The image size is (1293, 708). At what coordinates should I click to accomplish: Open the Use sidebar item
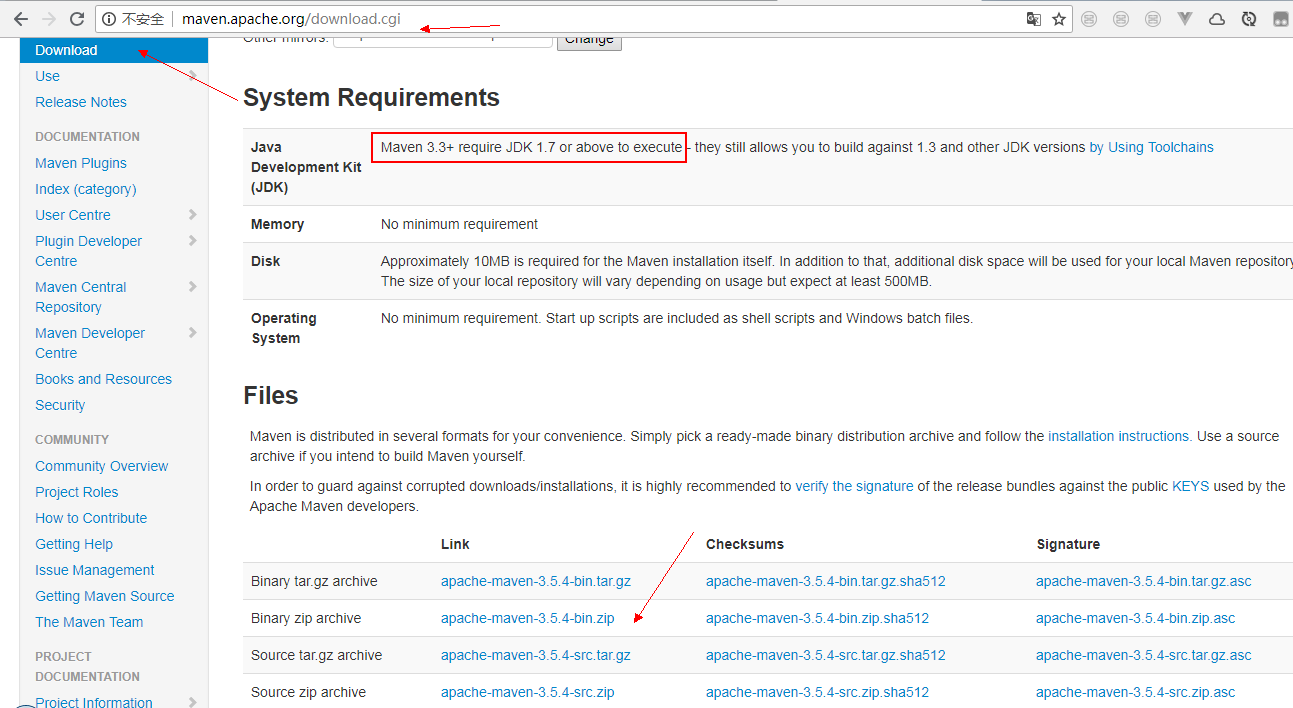pyautogui.click(x=47, y=76)
